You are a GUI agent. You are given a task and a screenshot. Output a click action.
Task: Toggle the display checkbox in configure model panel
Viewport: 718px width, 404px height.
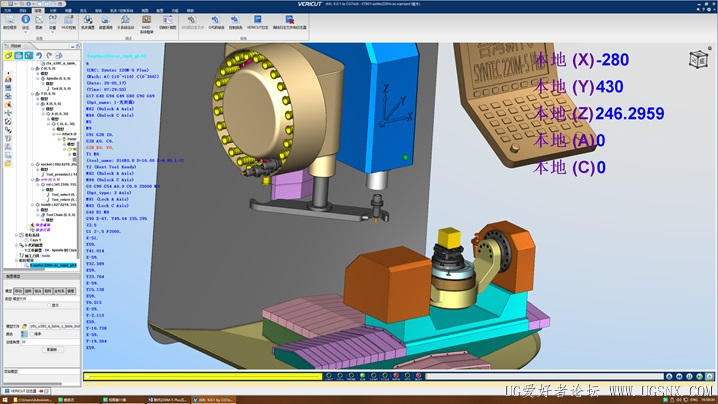(49, 305)
